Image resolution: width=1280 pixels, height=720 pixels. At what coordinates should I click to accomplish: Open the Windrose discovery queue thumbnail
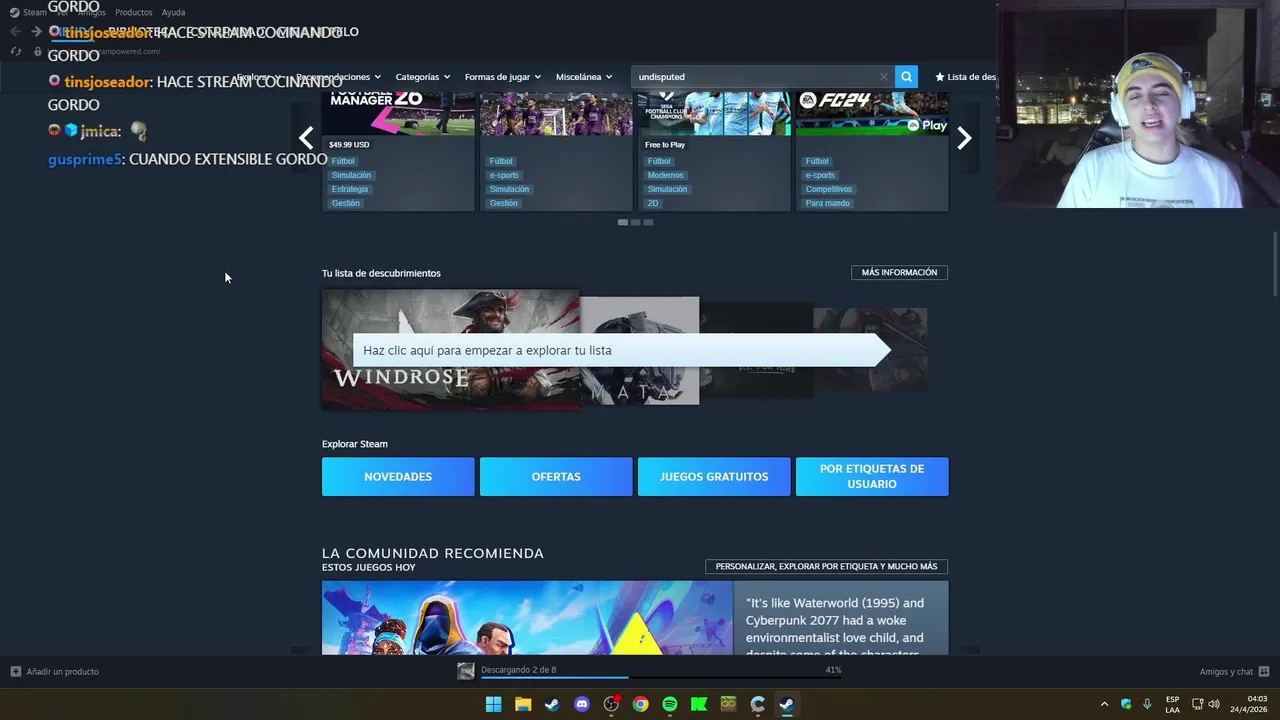coord(450,349)
